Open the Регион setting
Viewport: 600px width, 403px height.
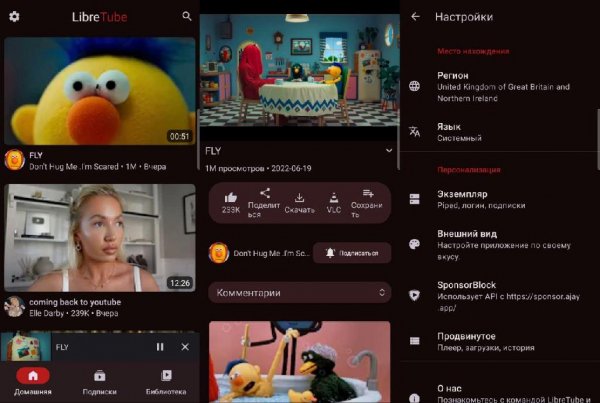point(500,86)
